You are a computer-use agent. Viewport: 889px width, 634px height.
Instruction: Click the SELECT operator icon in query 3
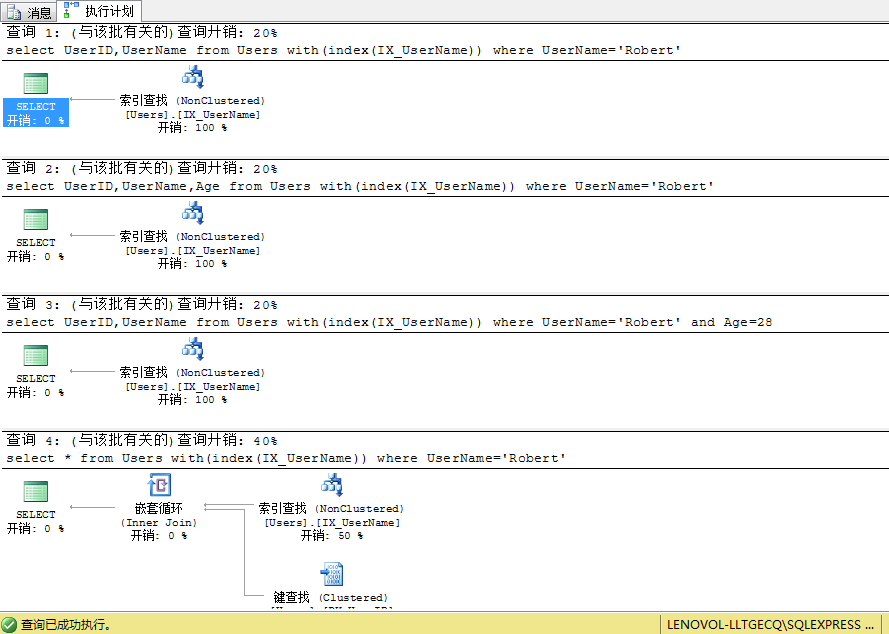pos(36,356)
